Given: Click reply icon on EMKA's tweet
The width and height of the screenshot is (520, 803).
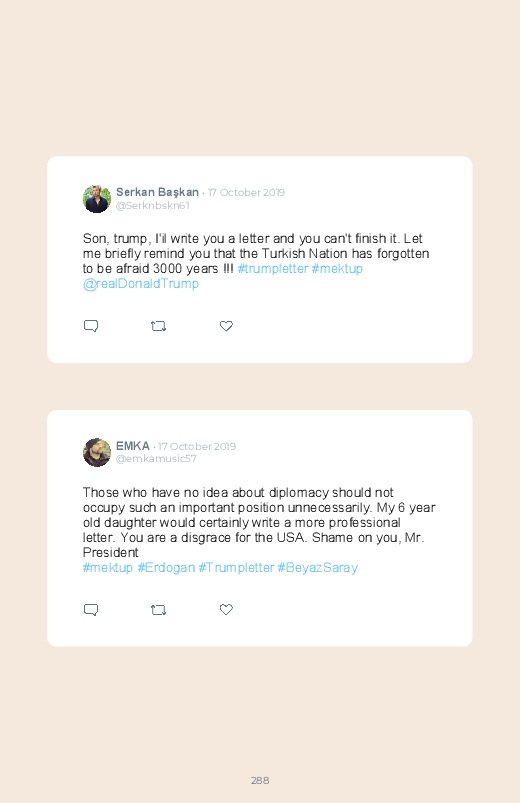Looking at the screenshot, I should tap(91, 609).
